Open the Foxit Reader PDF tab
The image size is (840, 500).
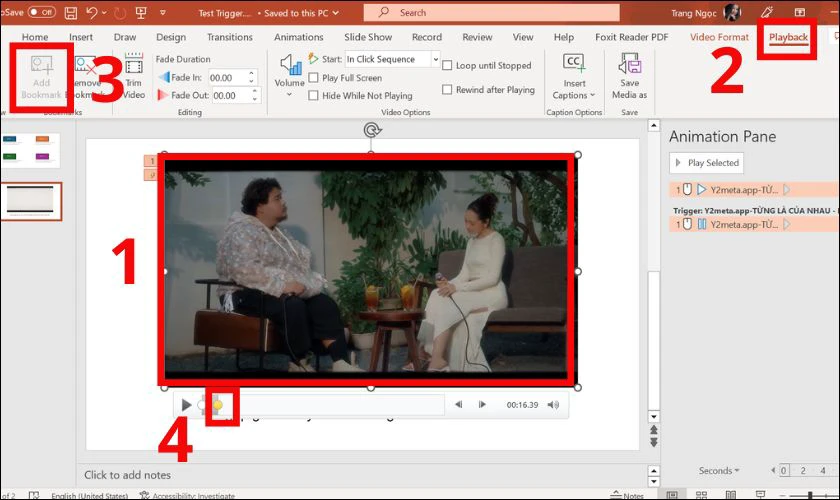pos(632,37)
